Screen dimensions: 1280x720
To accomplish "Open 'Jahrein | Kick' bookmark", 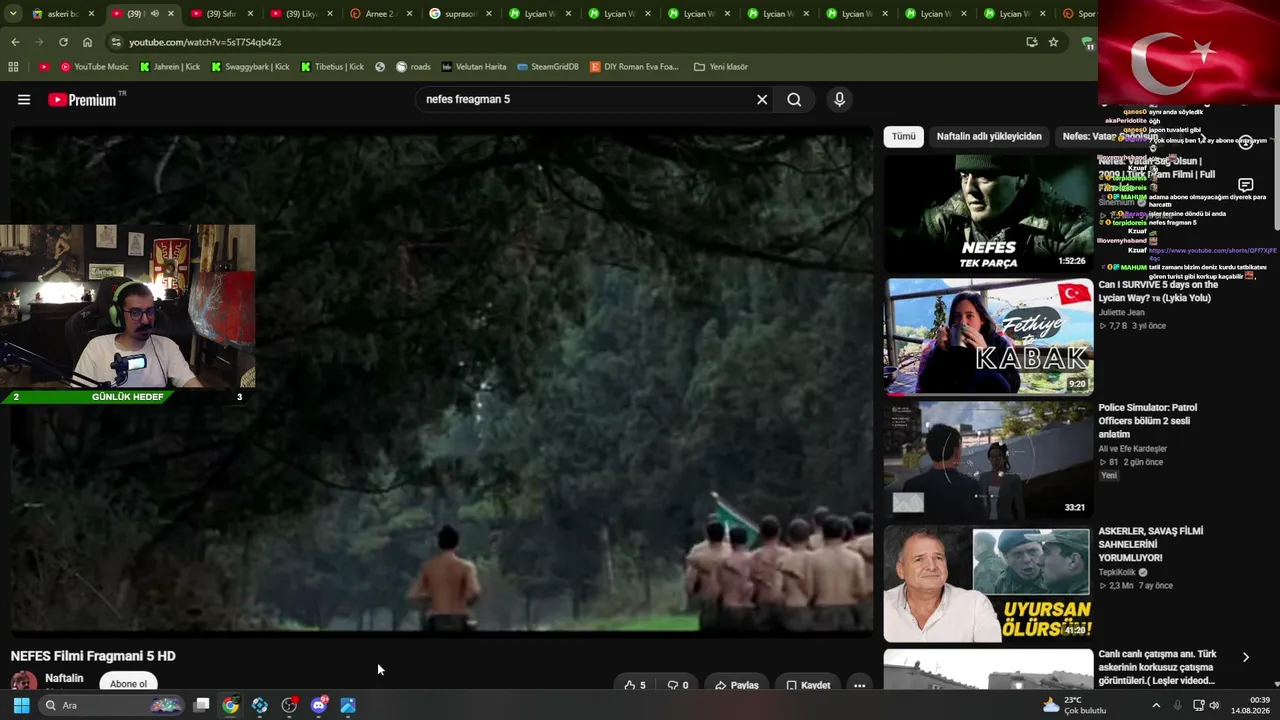I will click(x=168, y=67).
